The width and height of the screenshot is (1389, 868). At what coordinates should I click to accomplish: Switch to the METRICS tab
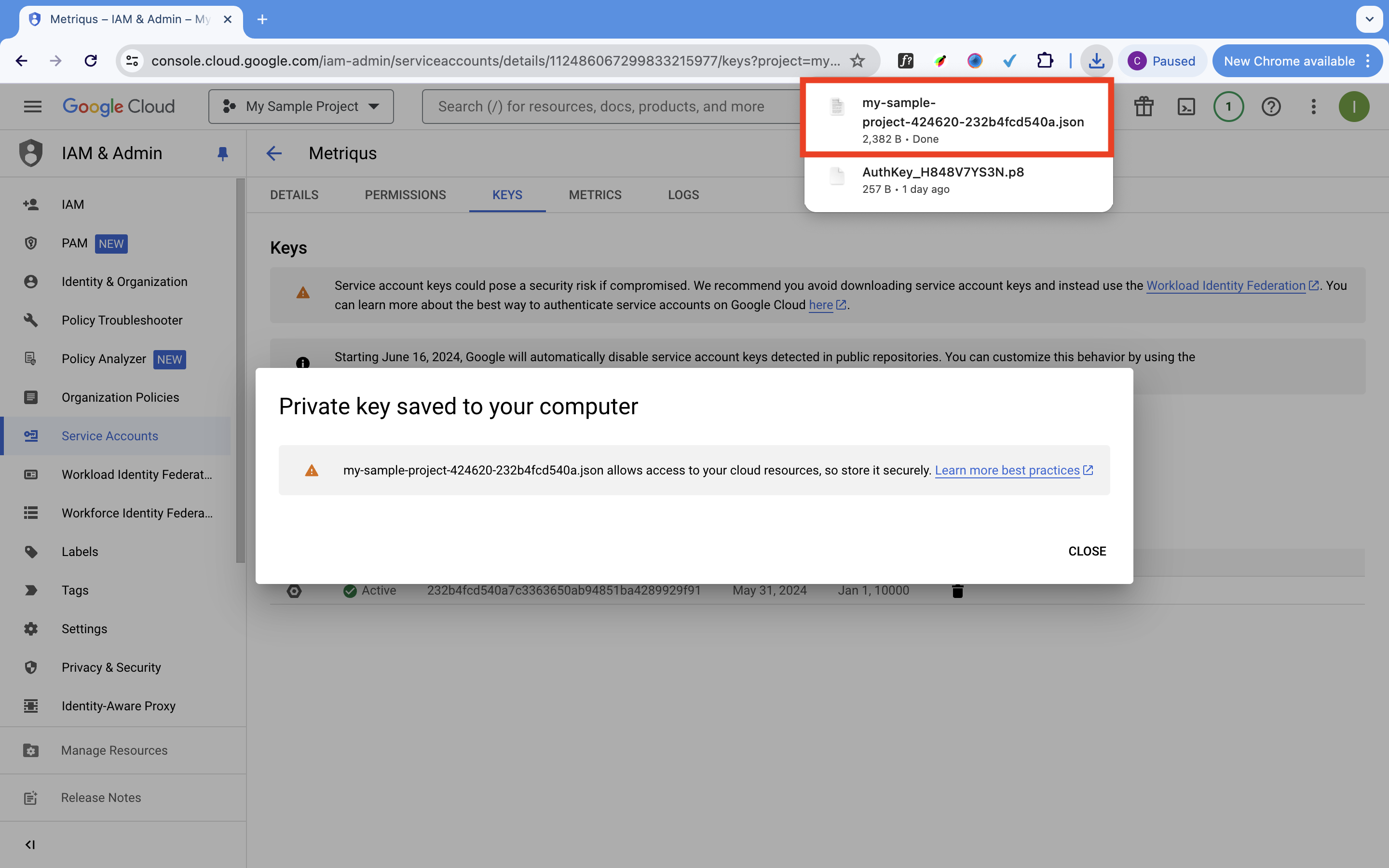[x=595, y=195]
